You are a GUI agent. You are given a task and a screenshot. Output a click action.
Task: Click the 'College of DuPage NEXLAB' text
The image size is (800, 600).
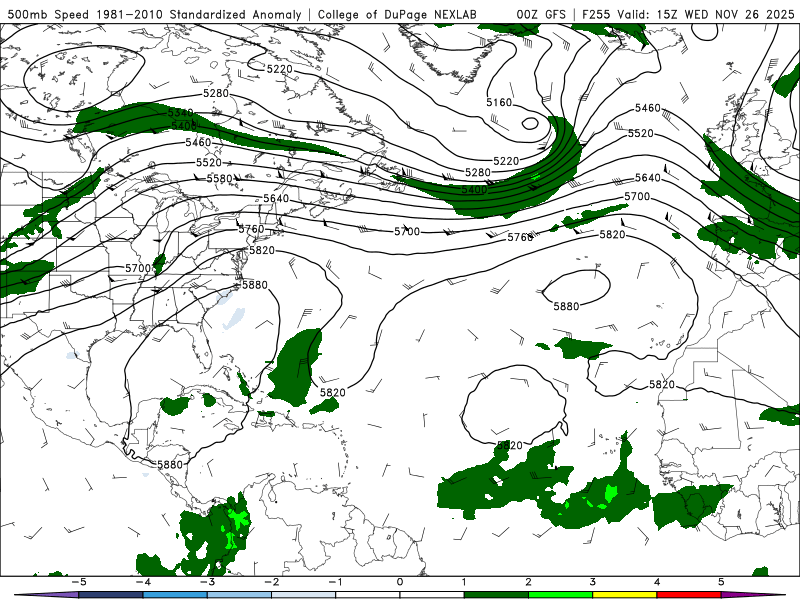coord(397,14)
